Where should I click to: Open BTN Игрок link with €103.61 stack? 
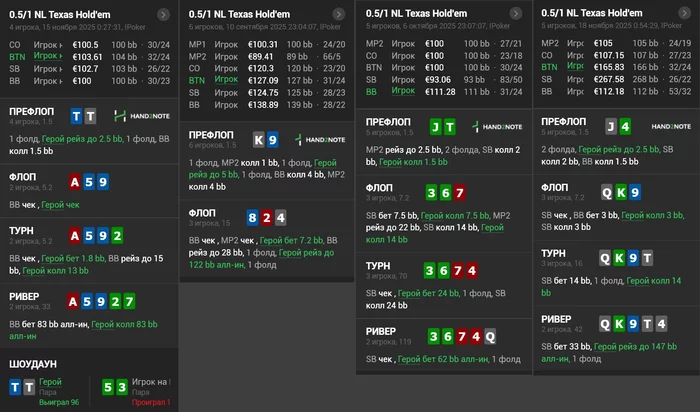(48, 56)
